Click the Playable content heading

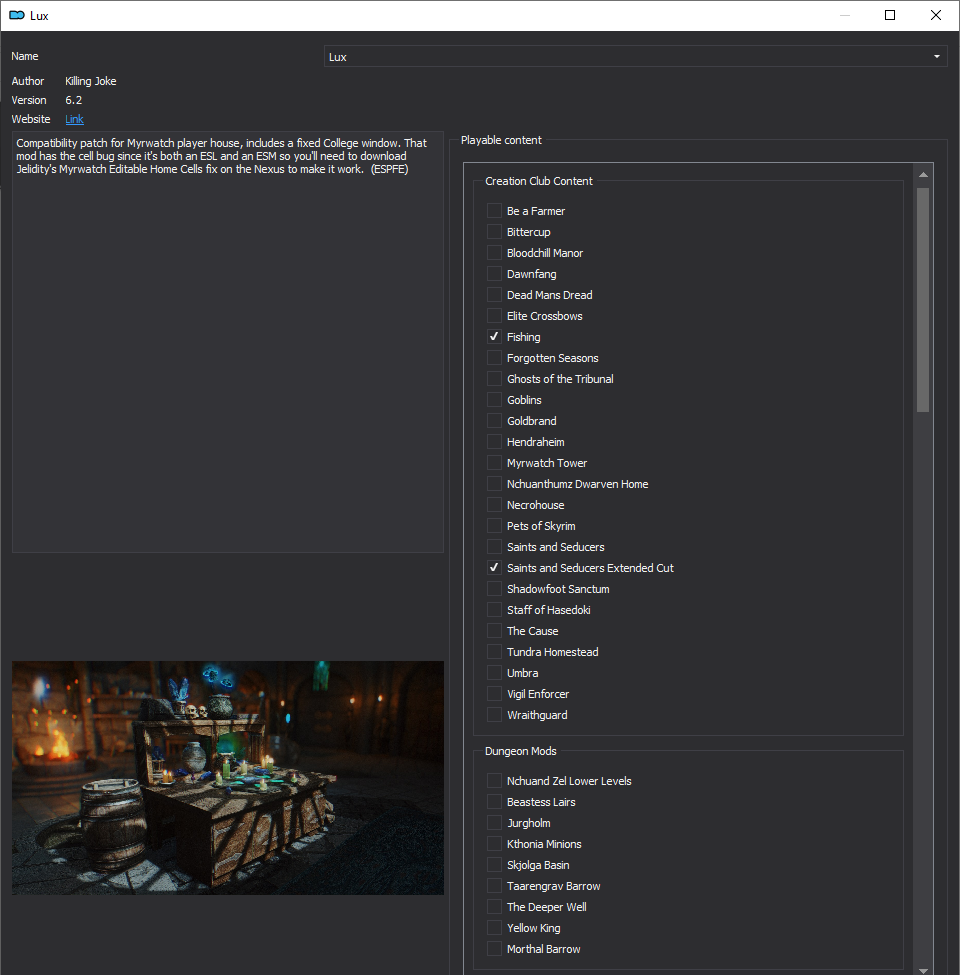(501, 141)
